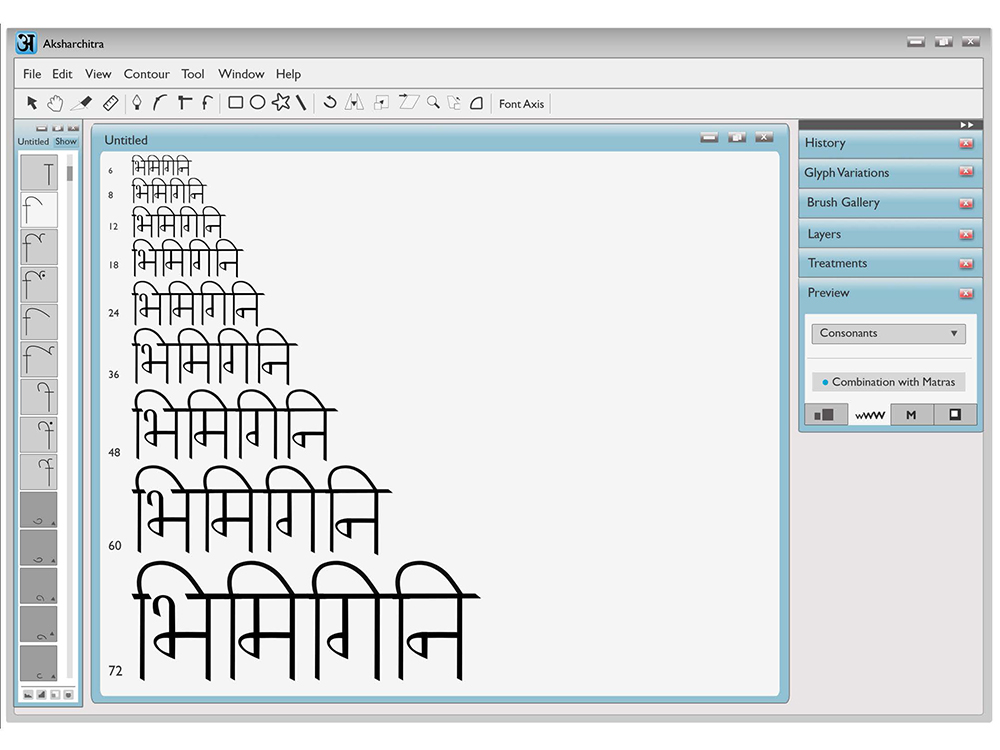Switch to the Show tab

pyautogui.click(x=66, y=142)
